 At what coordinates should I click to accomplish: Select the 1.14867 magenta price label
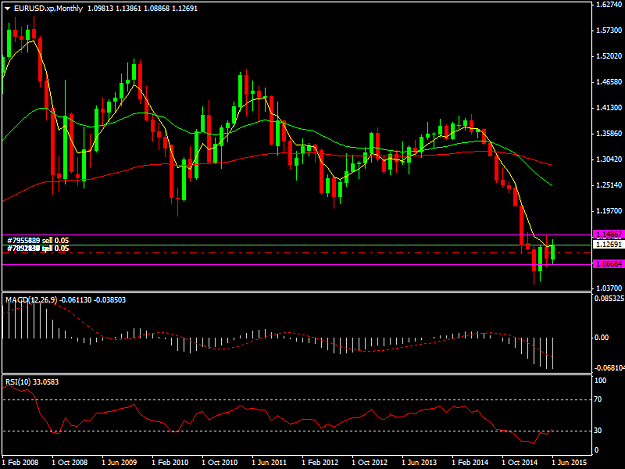609,234
